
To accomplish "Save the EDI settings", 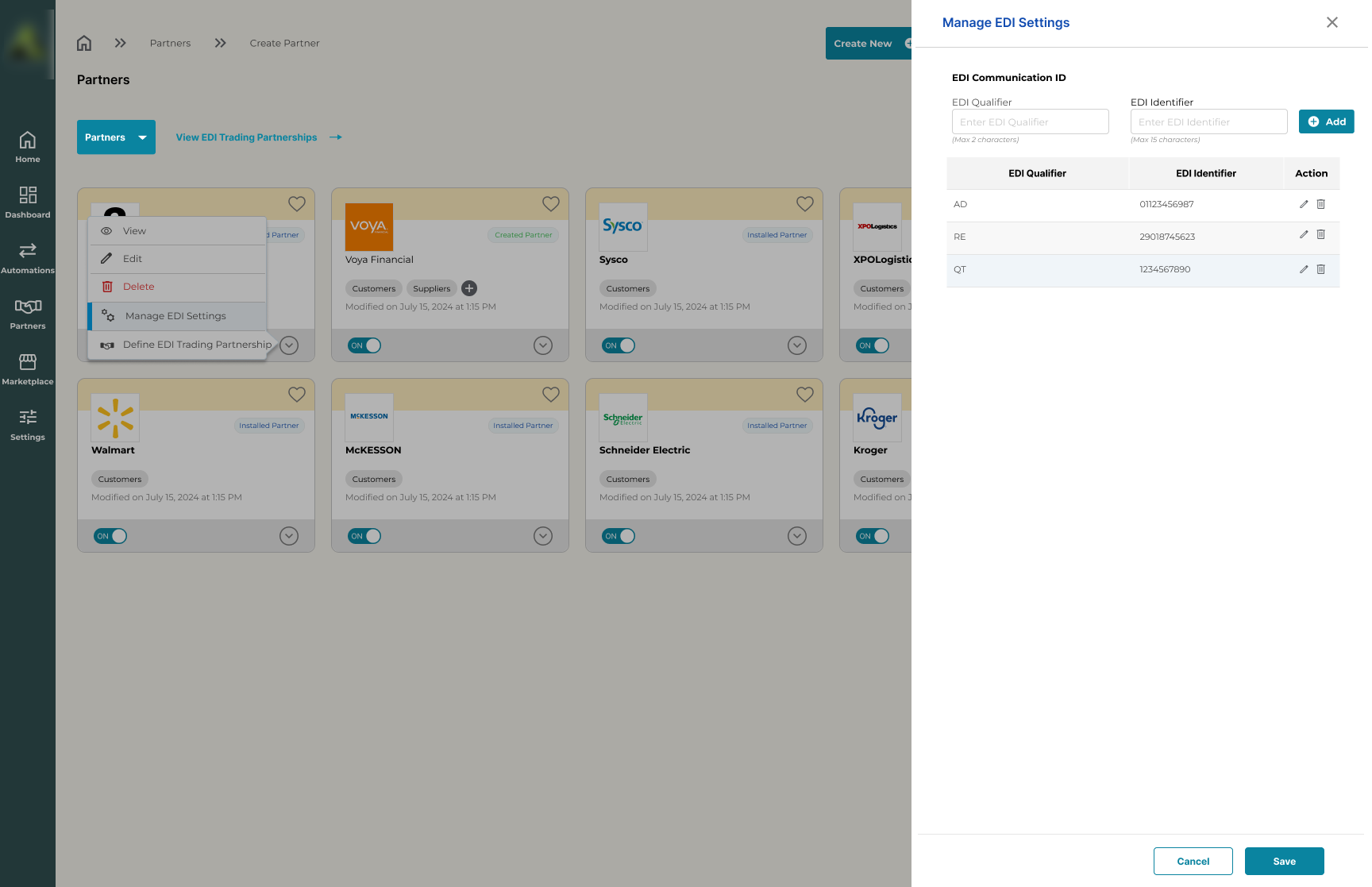I will pyautogui.click(x=1284, y=861).
